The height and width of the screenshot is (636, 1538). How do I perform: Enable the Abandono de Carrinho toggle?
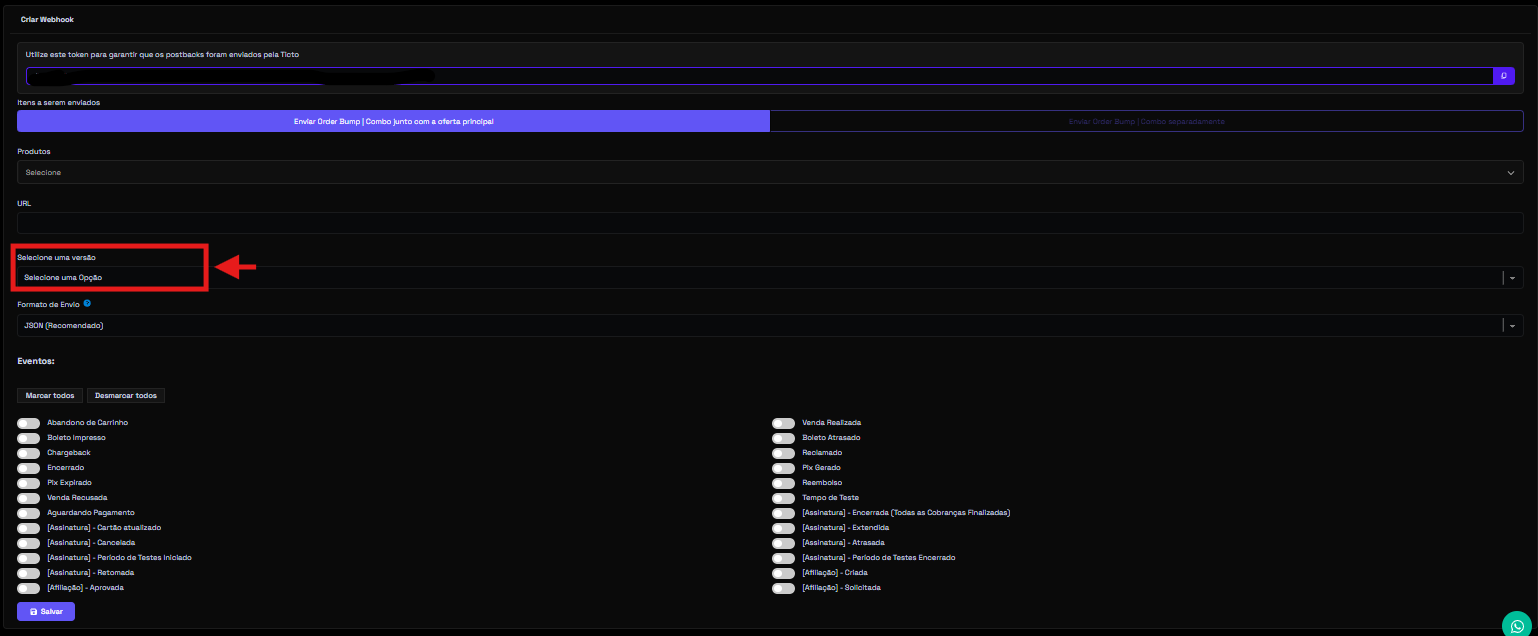pos(29,423)
